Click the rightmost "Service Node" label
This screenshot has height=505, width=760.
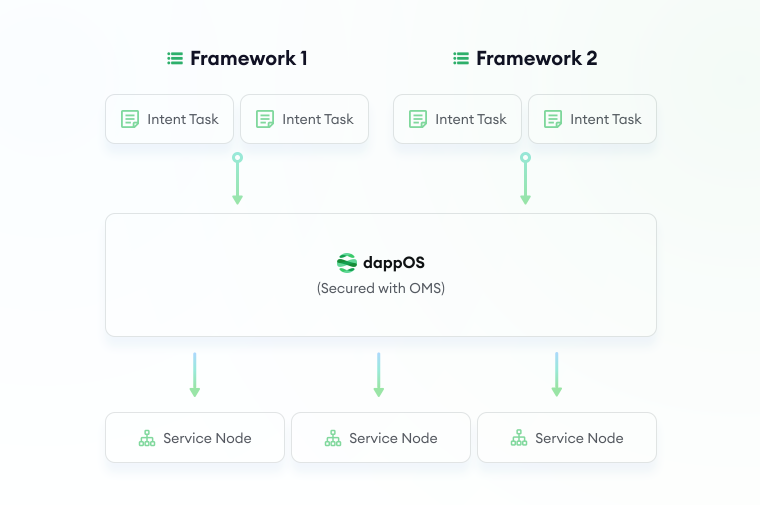coord(579,438)
